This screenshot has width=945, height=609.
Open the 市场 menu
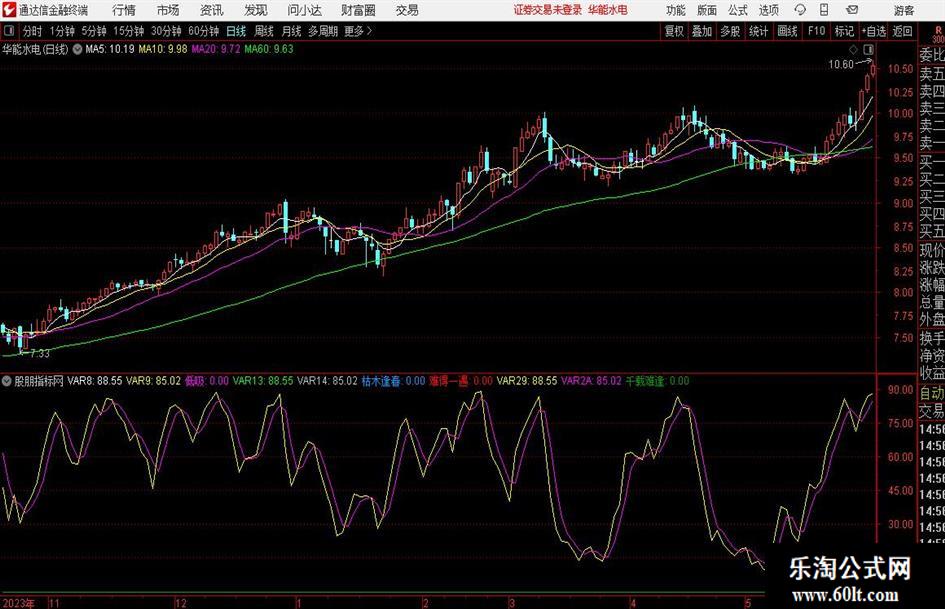[x=168, y=10]
